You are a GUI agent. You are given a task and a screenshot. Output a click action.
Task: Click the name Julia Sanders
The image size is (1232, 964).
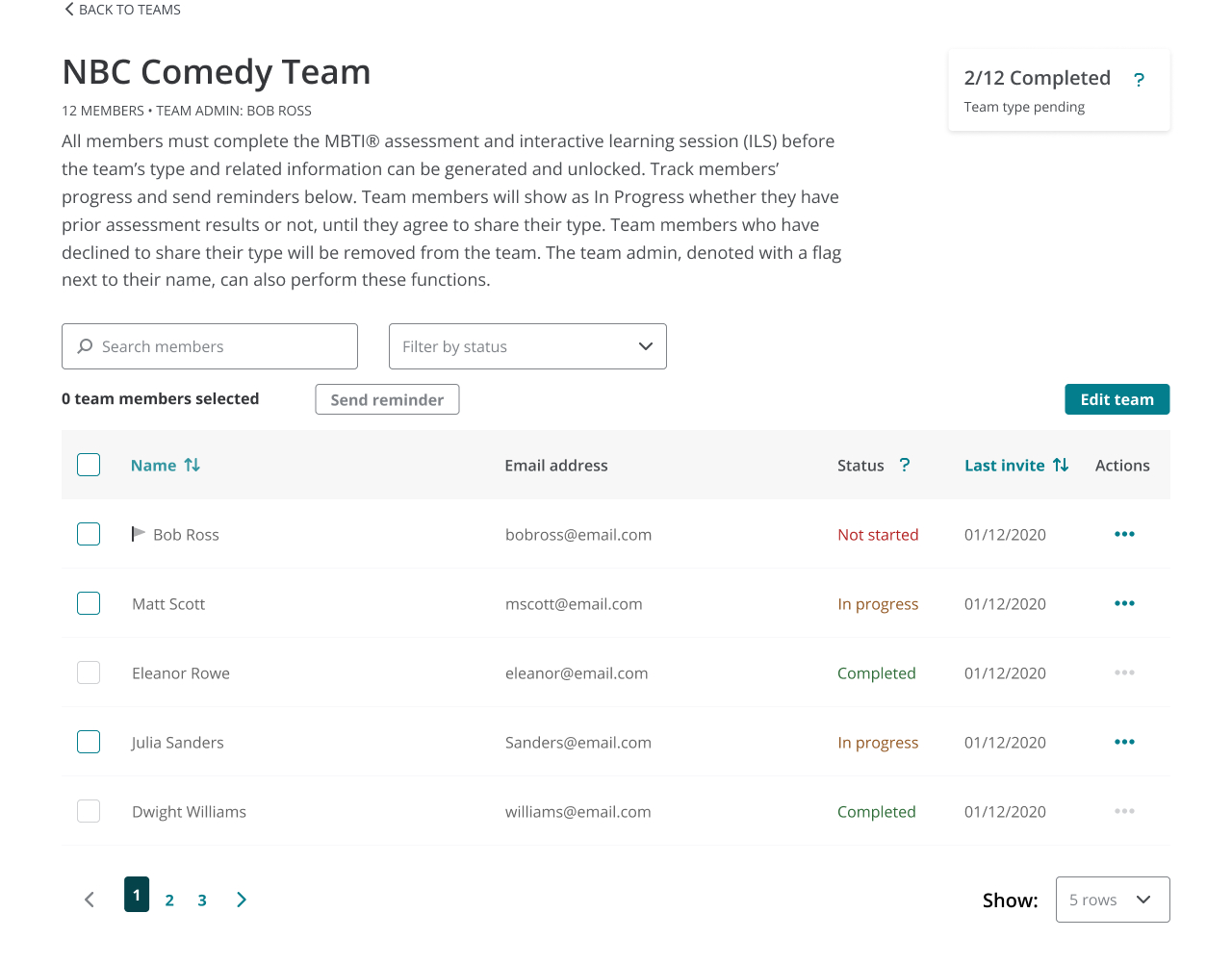pyautogui.click(x=177, y=742)
